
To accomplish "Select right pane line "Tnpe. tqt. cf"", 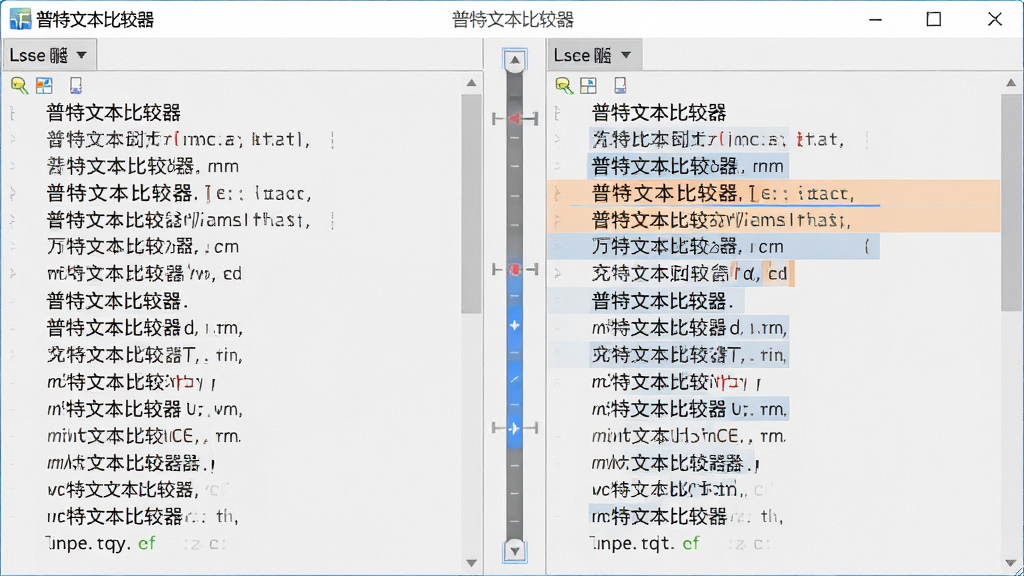I will 645,543.
